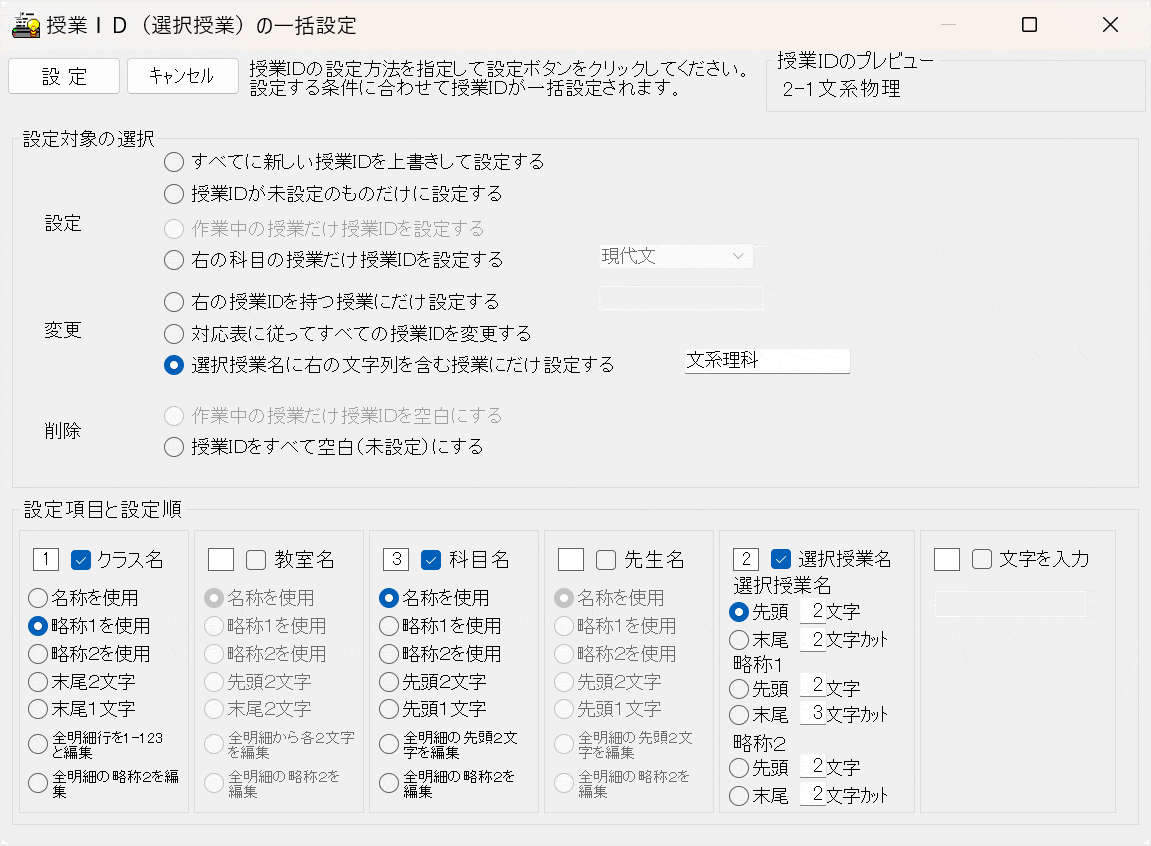1151x846 pixels.
Task: Choose 授業IDをすべて空白（未設定）にする option
Action: [x=172, y=447]
